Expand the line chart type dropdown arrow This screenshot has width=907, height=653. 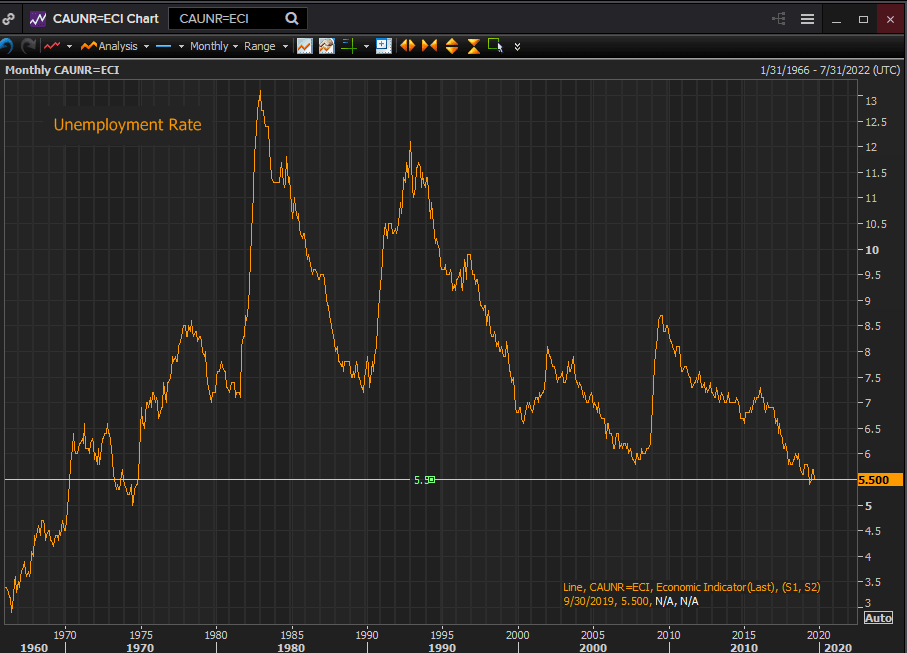(69, 46)
